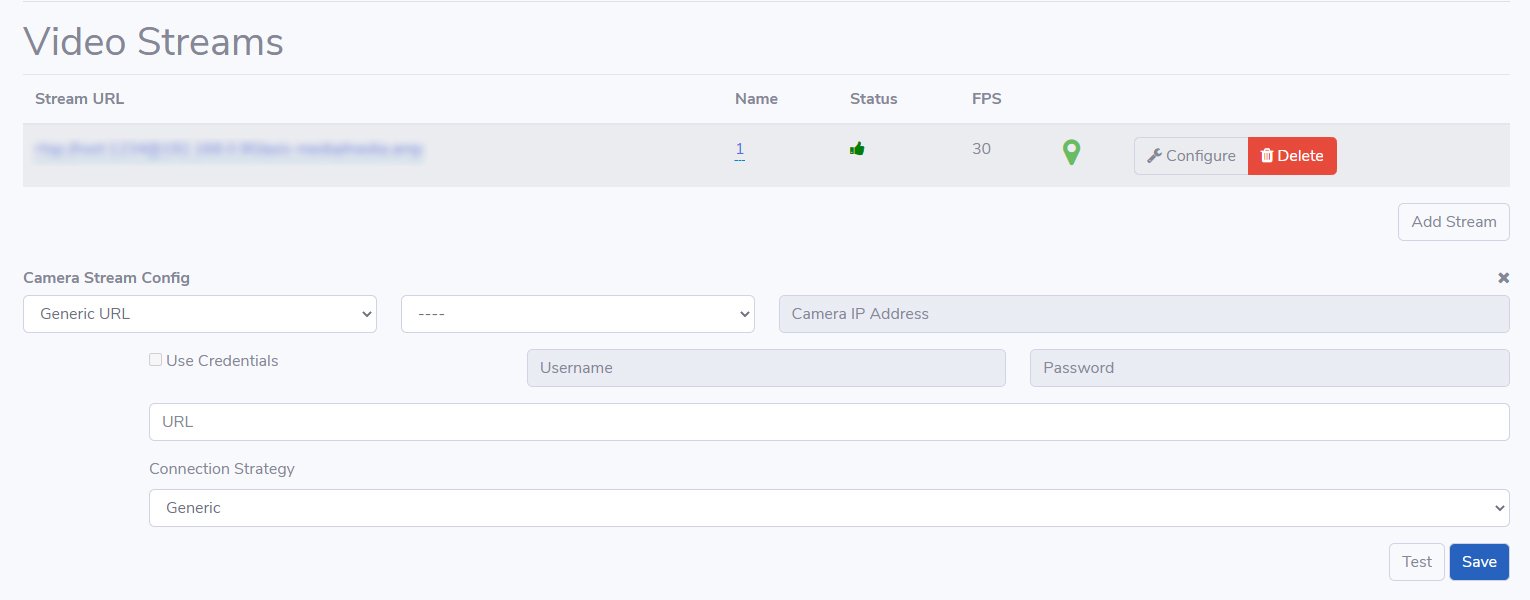This screenshot has height=600, width=1530.
Task: Click the stream name link "1"
Action: pyautogui.click(x=740, y=150)
